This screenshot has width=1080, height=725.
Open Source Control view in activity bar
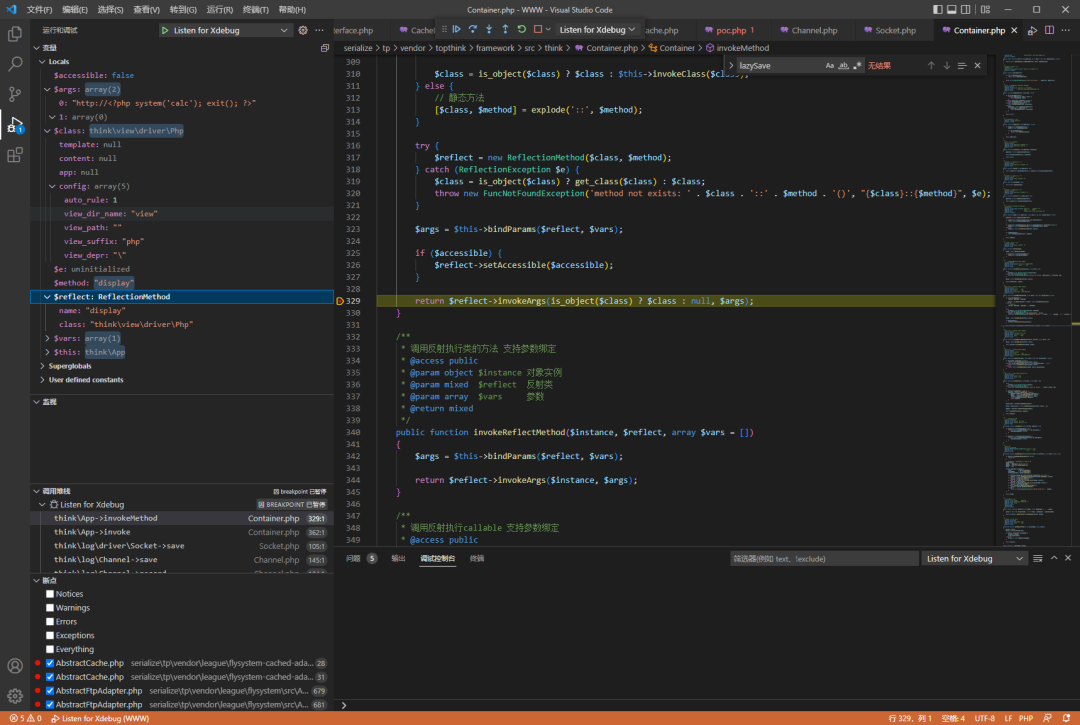pyautogui.click(x=15, y=94)
